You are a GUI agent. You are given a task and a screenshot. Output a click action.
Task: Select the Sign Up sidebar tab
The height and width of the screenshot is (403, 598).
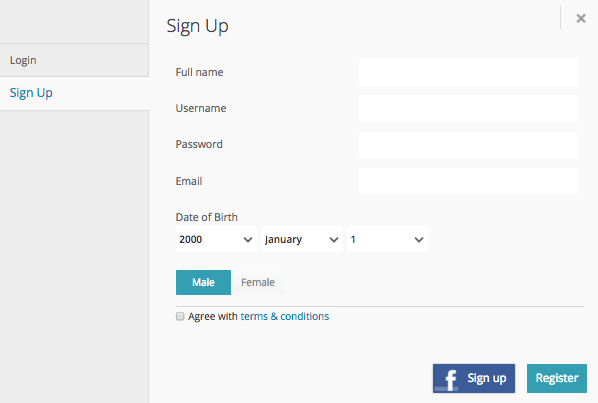pos(74,93)
